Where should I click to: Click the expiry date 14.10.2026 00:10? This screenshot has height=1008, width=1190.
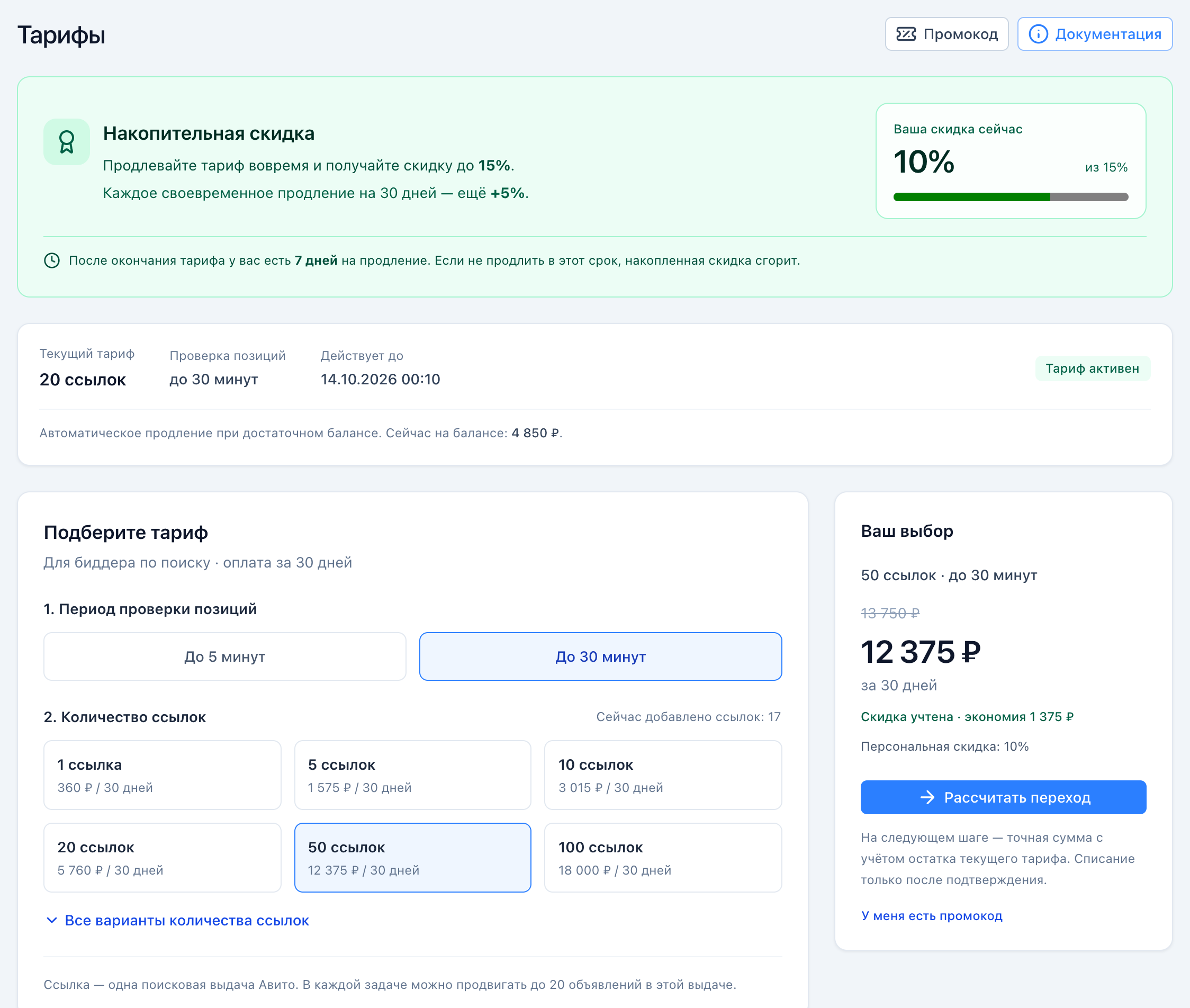(x=381, y=380)
